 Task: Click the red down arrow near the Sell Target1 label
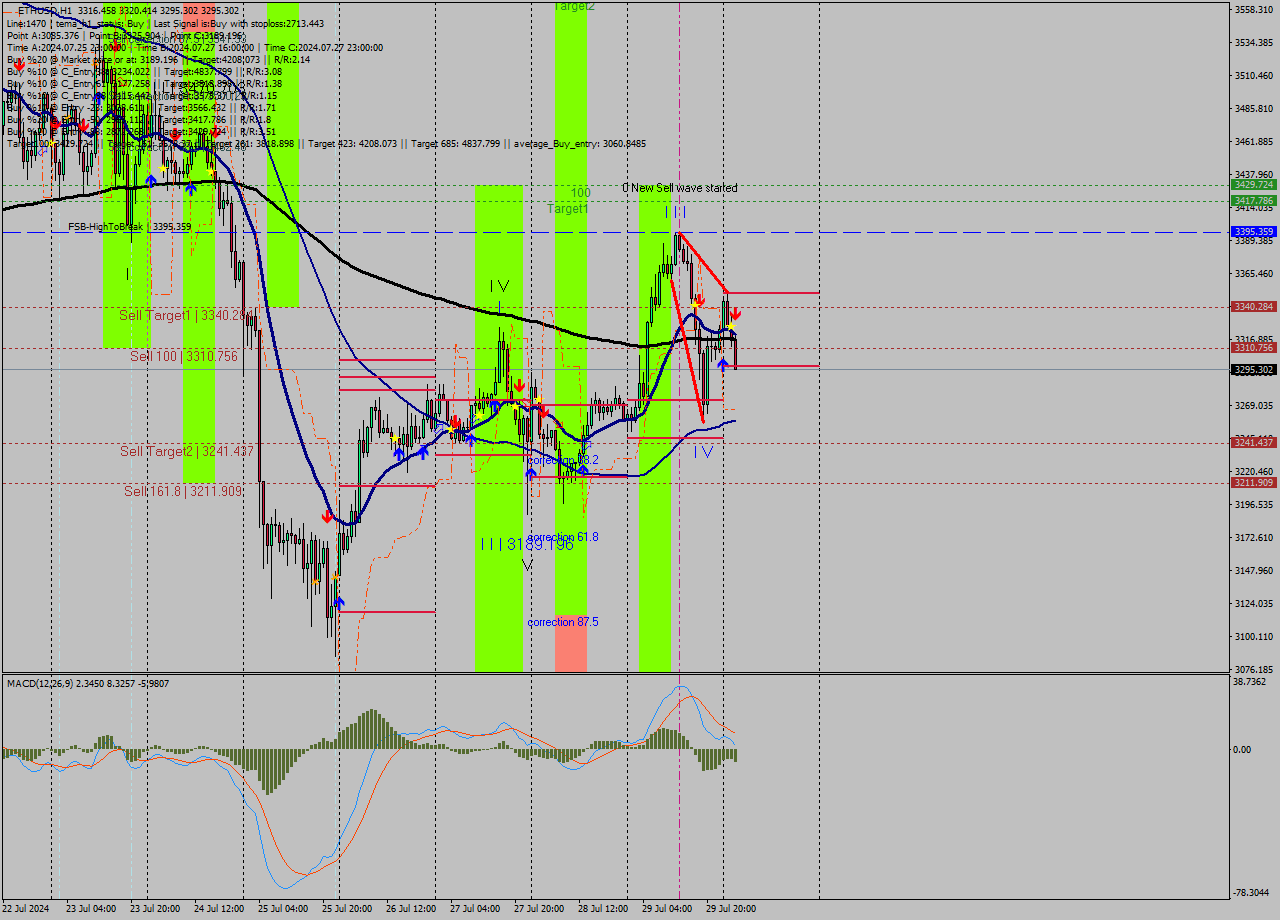click(215, 131)
